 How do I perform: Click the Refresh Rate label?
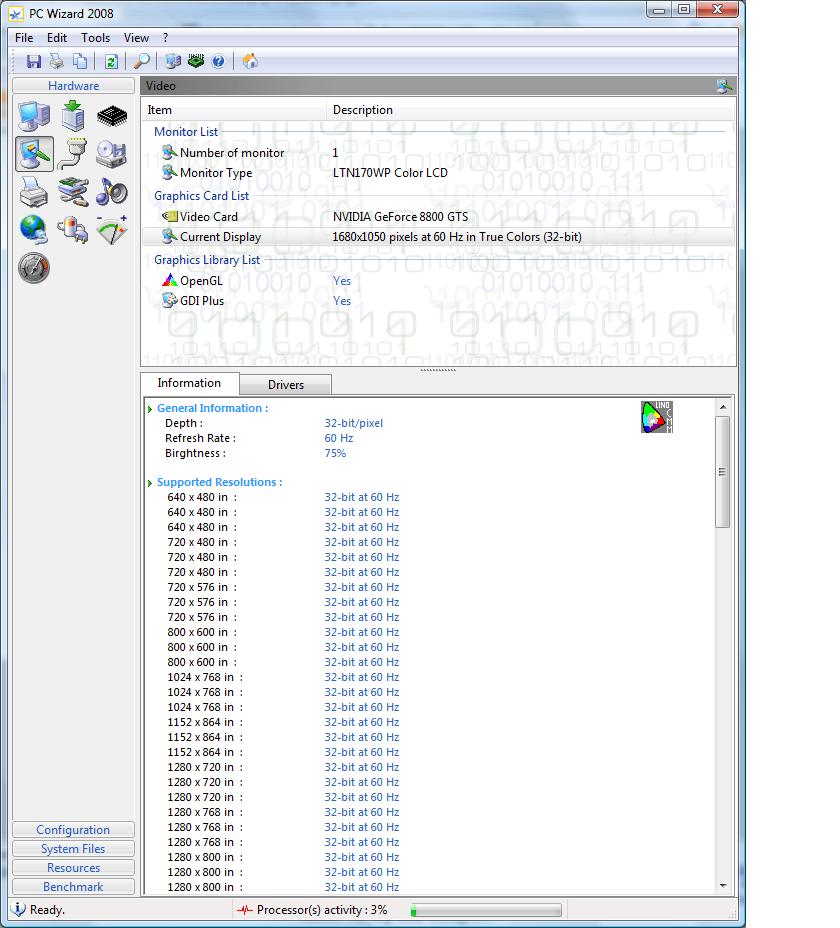click(x=200, y=438)
